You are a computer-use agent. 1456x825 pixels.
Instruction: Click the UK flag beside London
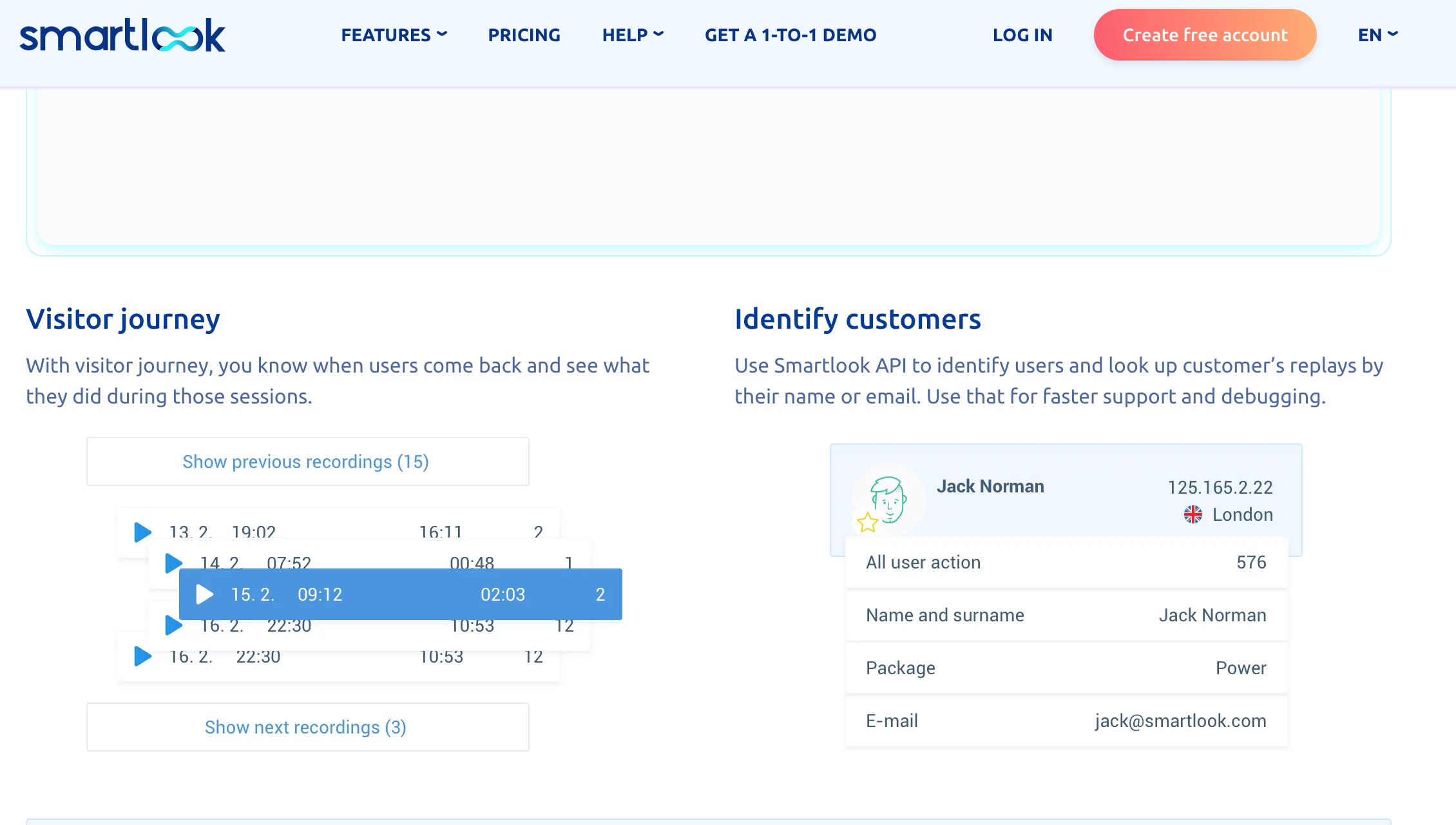[x=1193, y=514]
